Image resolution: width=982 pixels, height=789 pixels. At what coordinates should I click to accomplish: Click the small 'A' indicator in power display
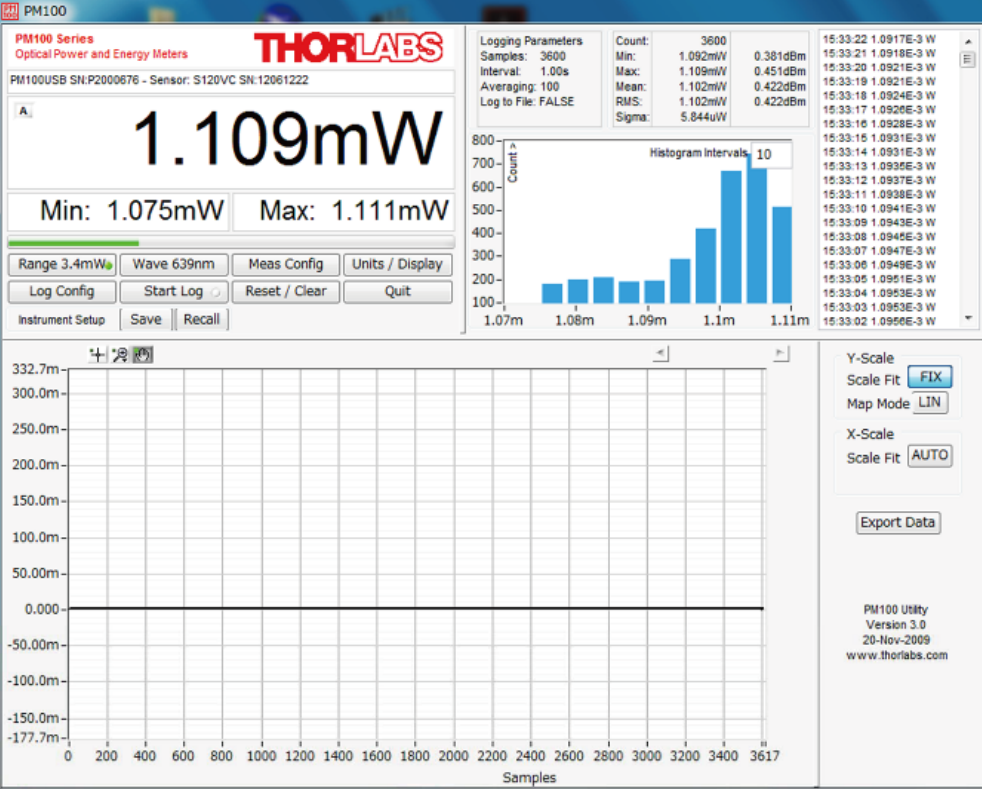(24, 111)
